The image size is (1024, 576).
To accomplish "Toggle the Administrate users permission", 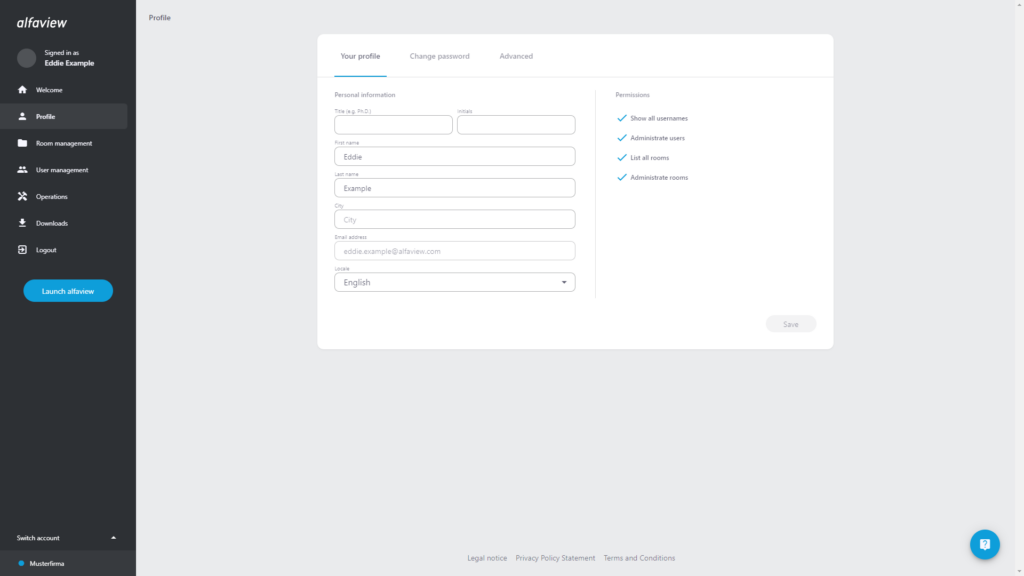I will [622, 137].
